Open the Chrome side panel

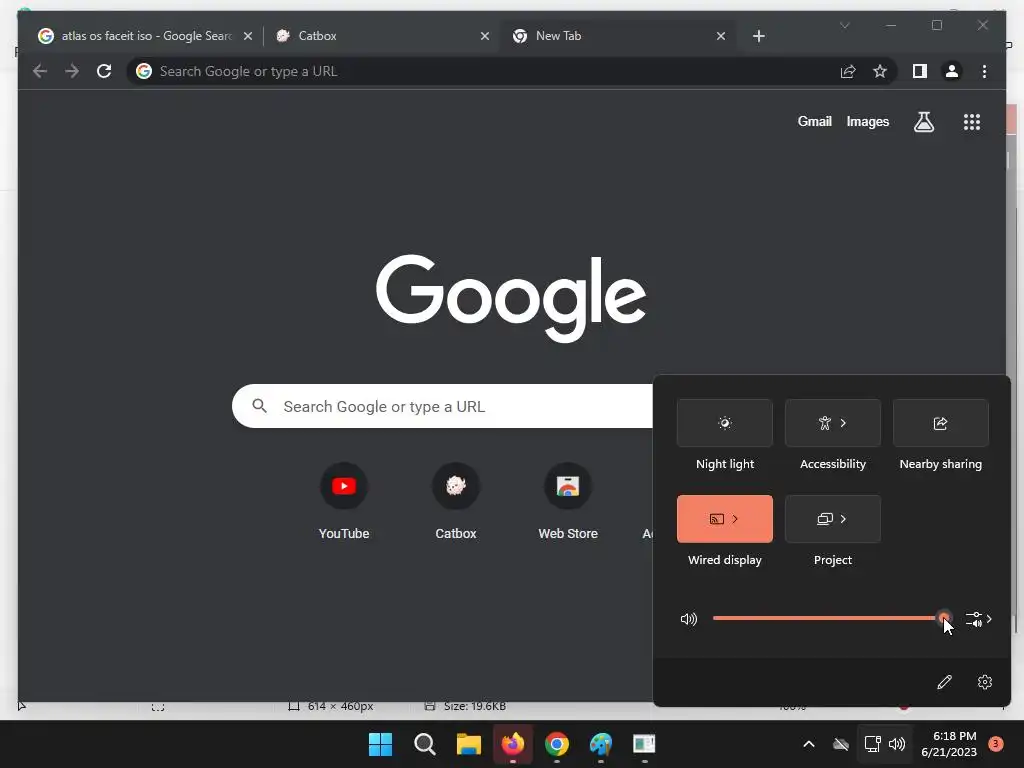[920, 71]
